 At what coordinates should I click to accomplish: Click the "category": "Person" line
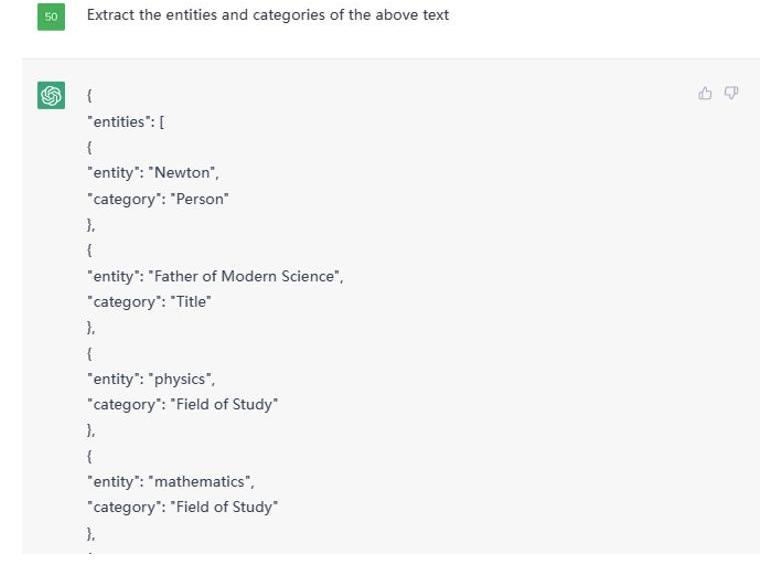(x=158, y=199)
